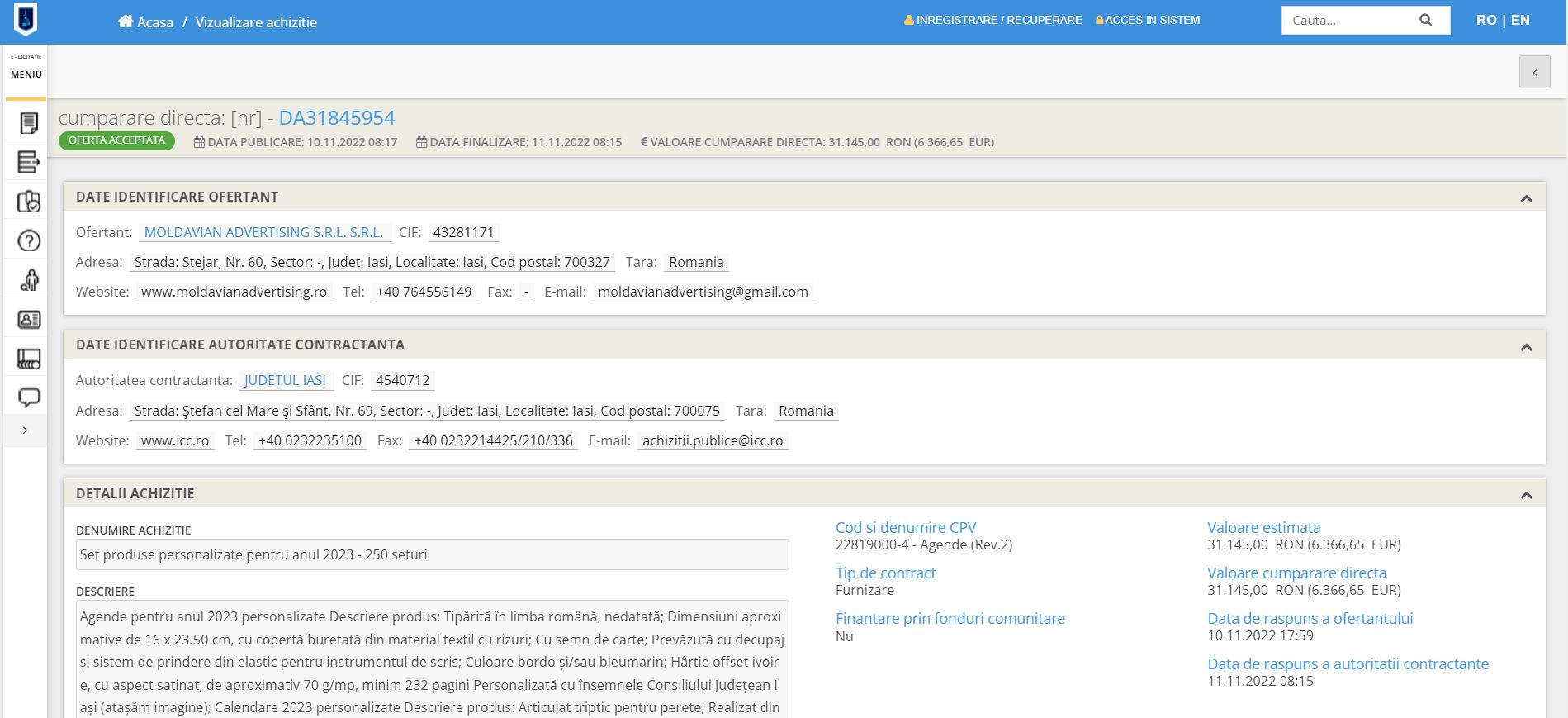1568x718 pixels.
Task: Go to the Acasa breadcrumb
Action: [155, 22]
